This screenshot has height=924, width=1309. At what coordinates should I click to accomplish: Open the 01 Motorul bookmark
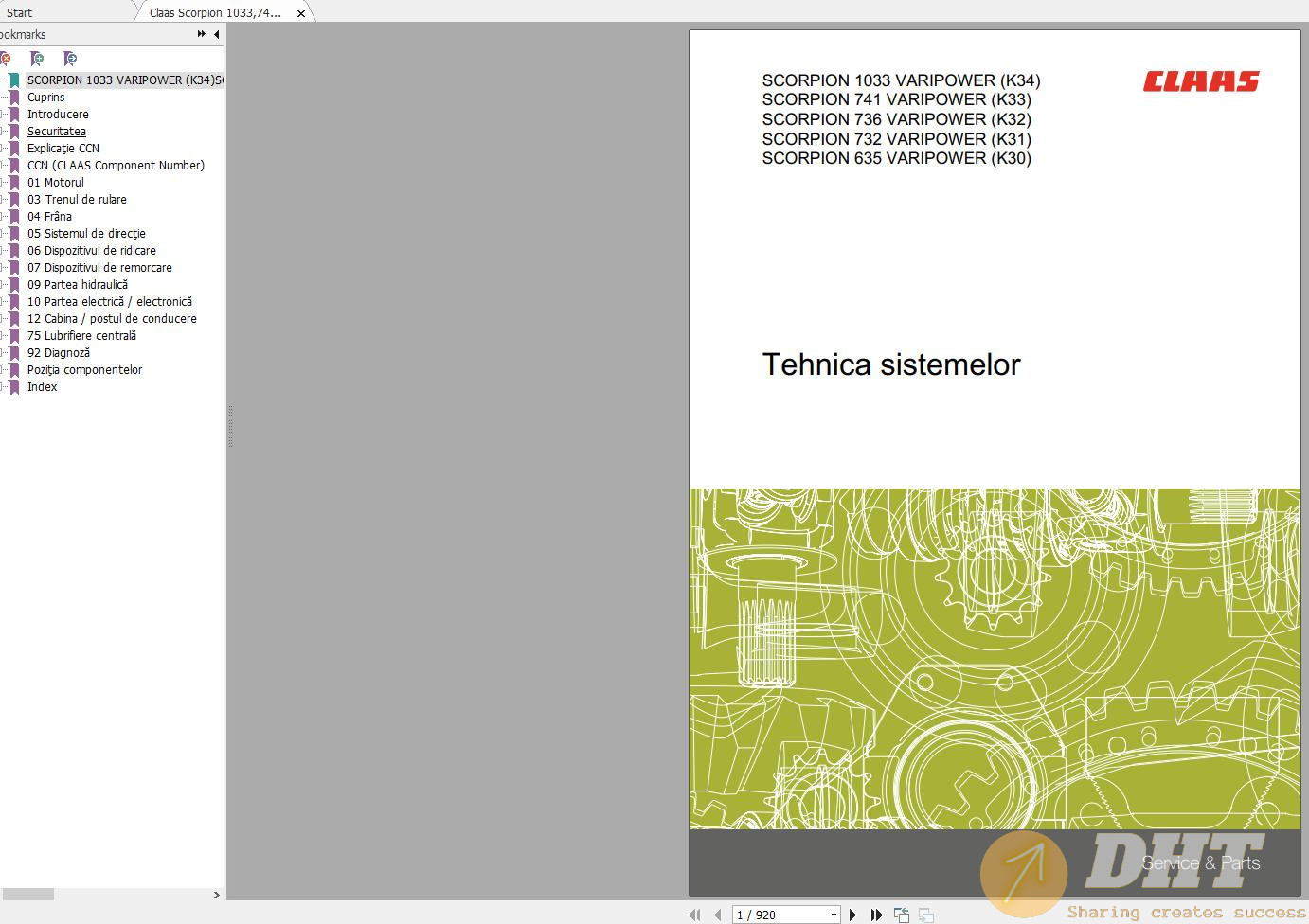coord(55,183)
